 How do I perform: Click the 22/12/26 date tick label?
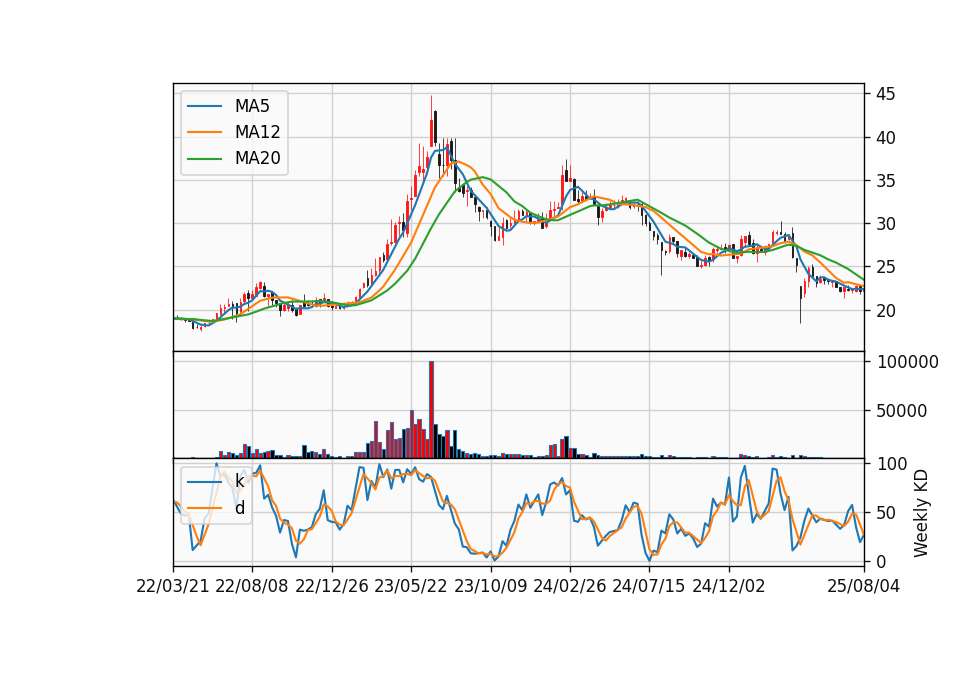tap(332, 586)
